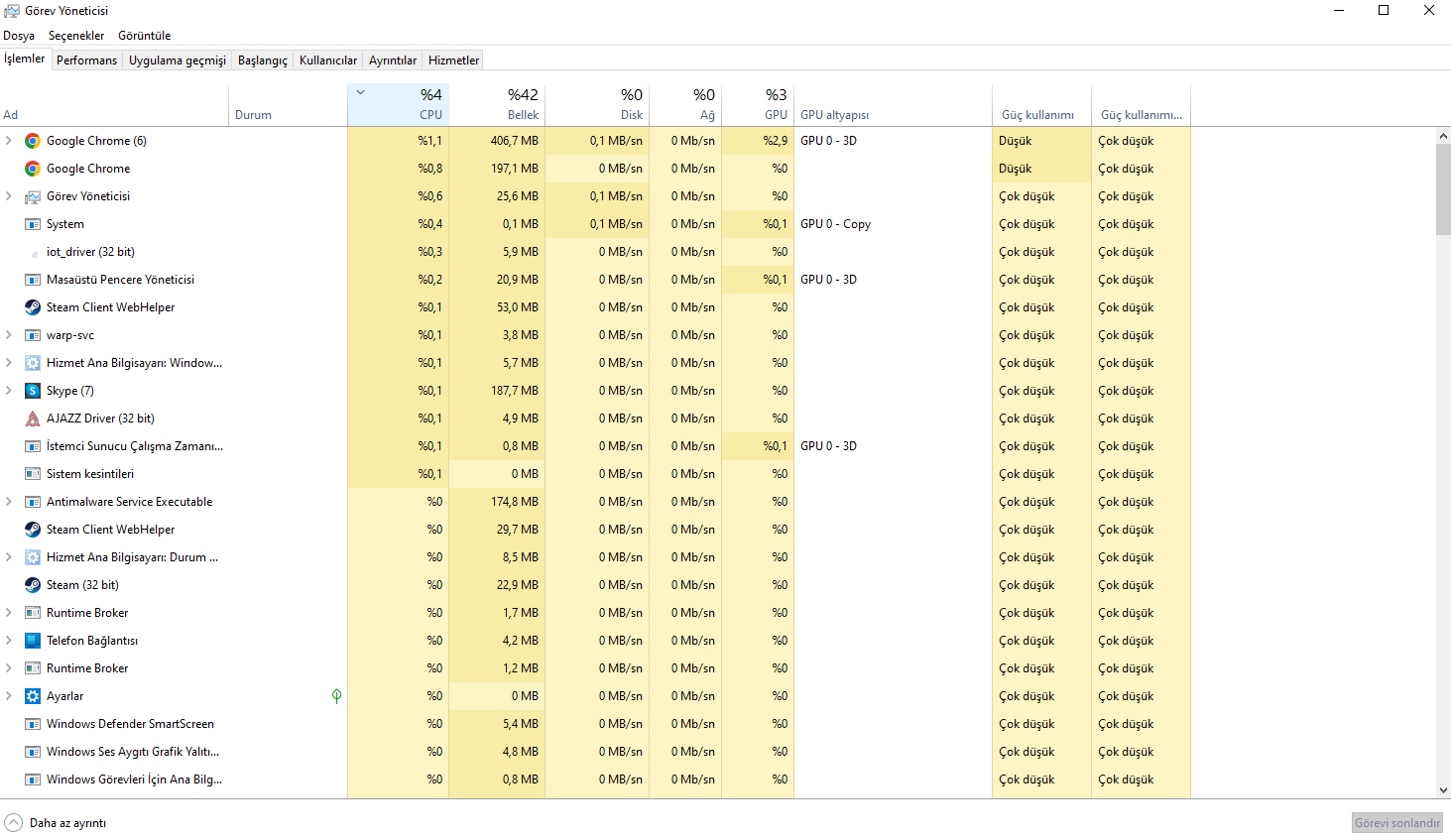
Task: Click the Google Chrome (6) icon
Action: click(x=33, y=141)
